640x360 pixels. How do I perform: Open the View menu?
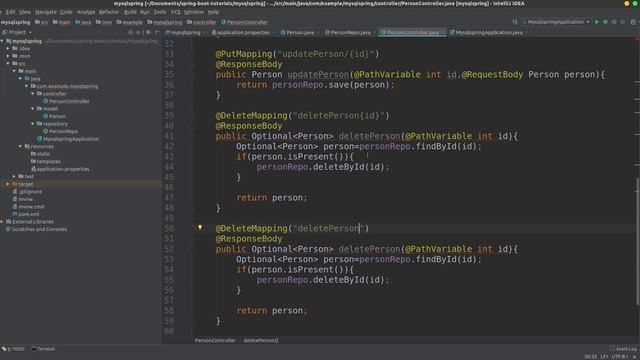[x=25, y=12]
